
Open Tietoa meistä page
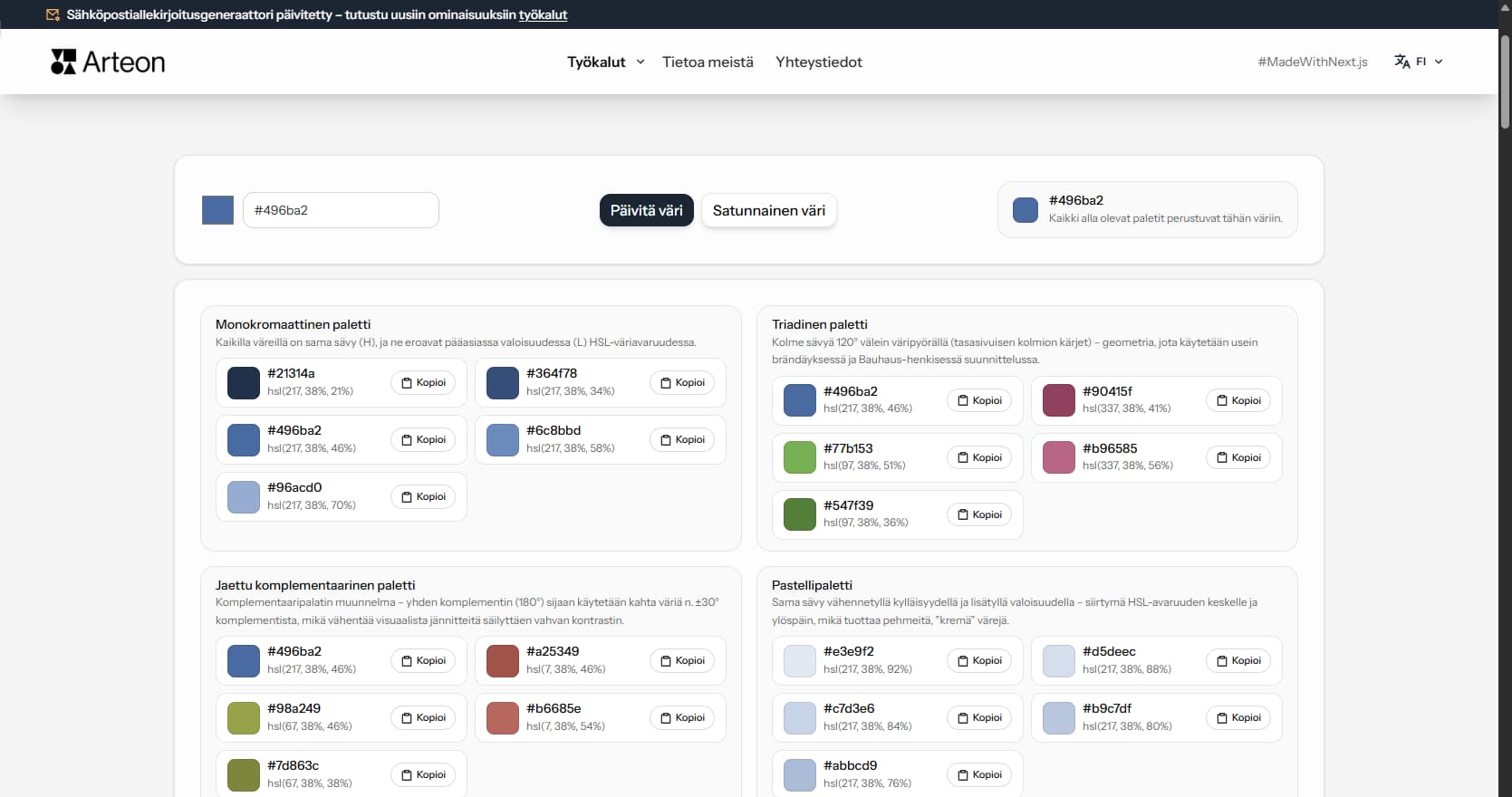[708, 62]
